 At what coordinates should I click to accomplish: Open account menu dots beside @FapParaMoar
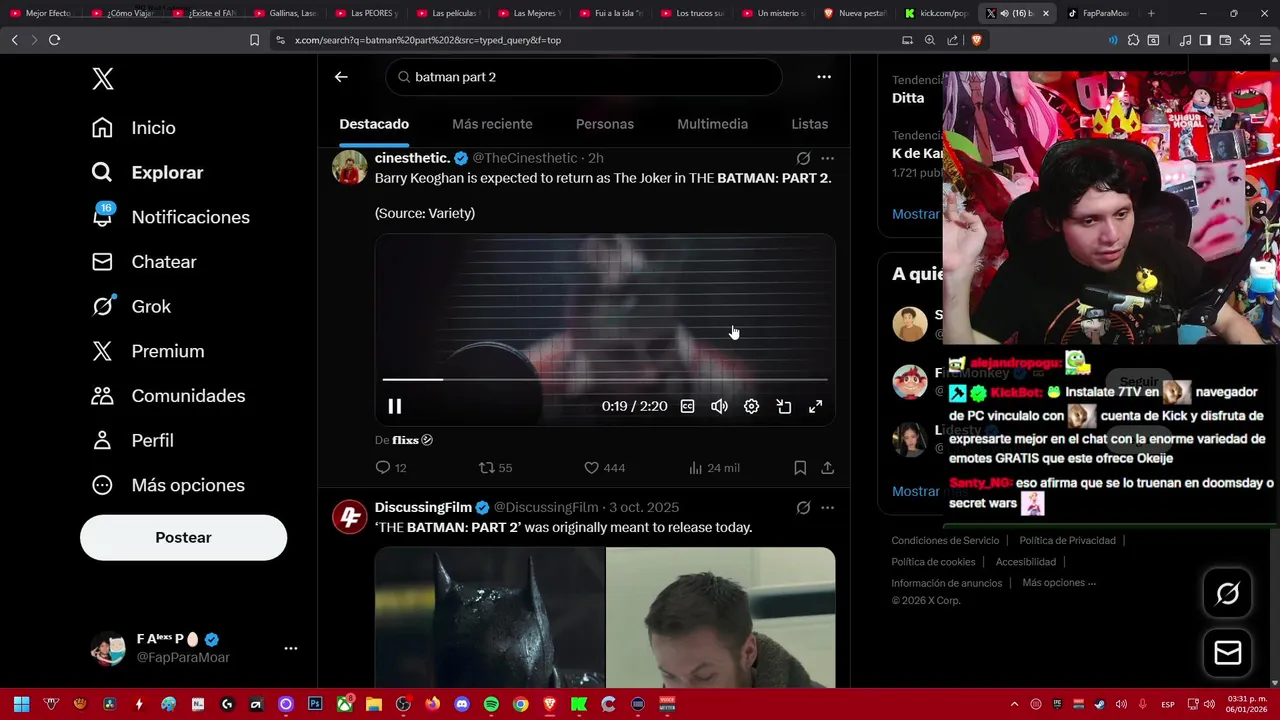coord(291,648)
